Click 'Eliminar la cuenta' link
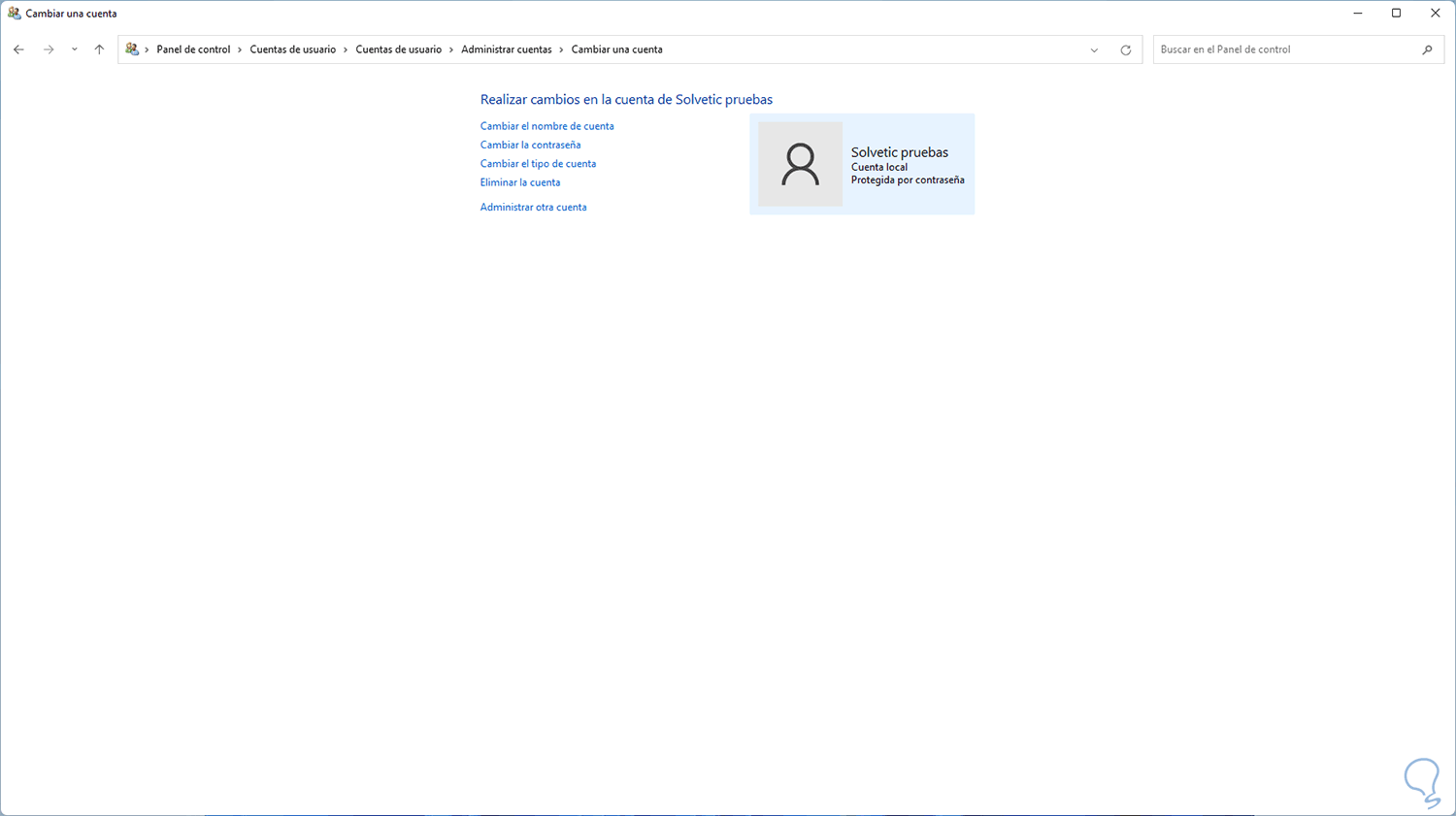 click(x=519, y=182)
